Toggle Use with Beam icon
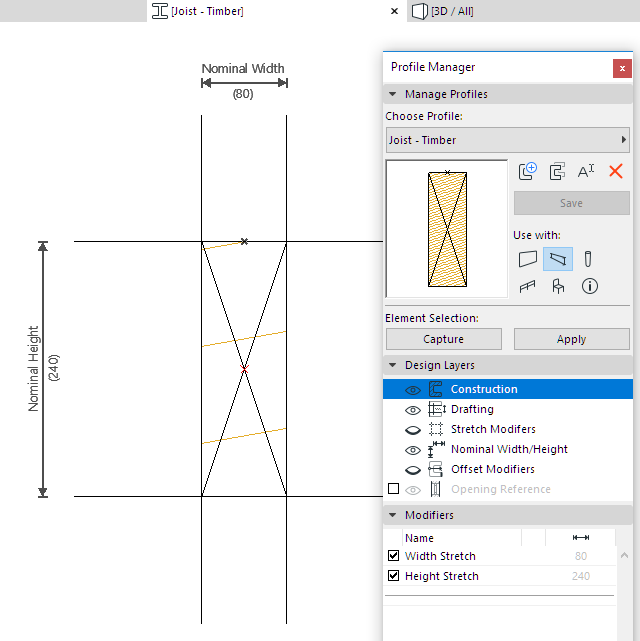The height and width of the screenshot is (641, 640). (x=558, y=259)
